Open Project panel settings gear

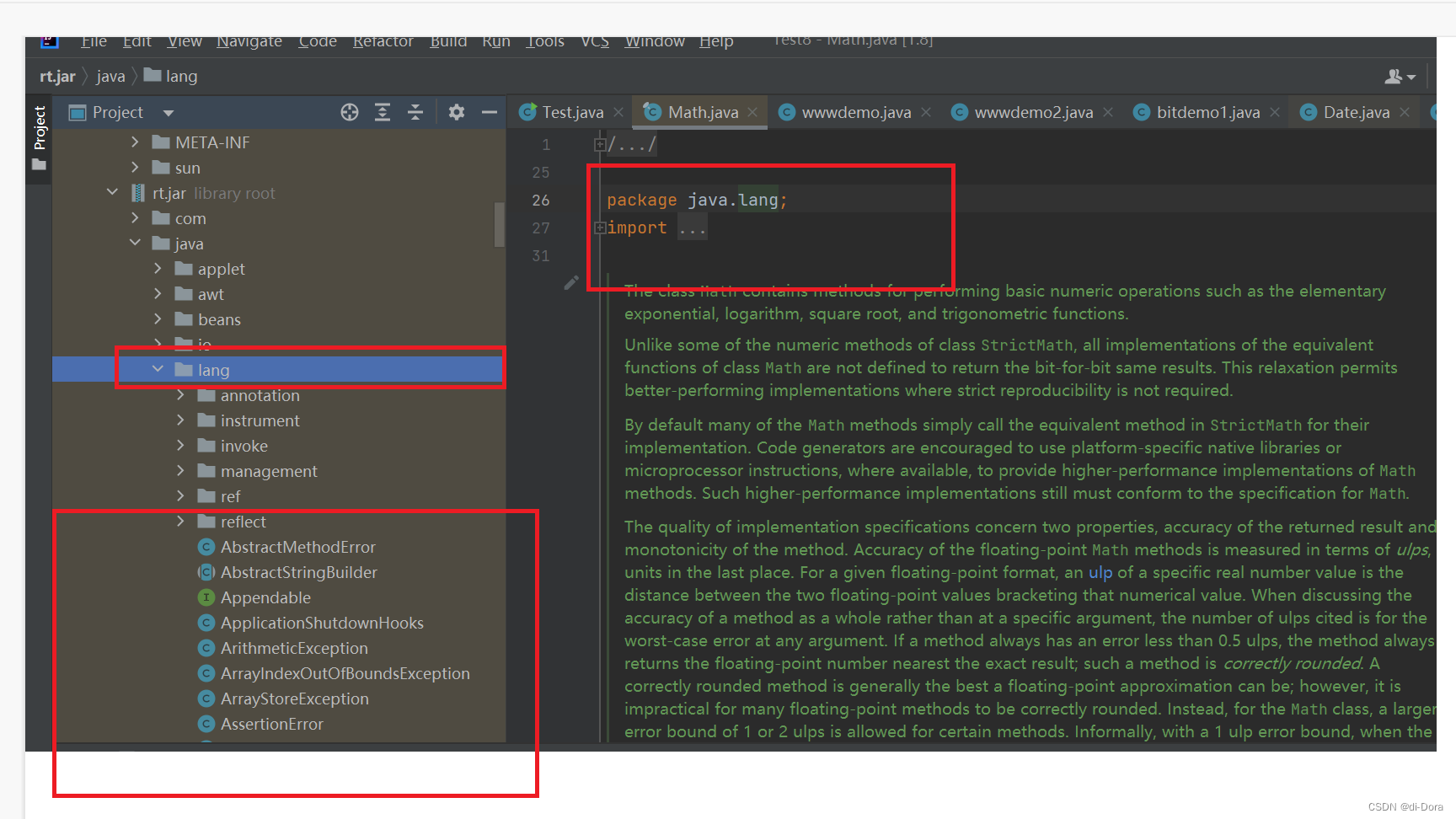pyautogui.click(x=457, y=112)
